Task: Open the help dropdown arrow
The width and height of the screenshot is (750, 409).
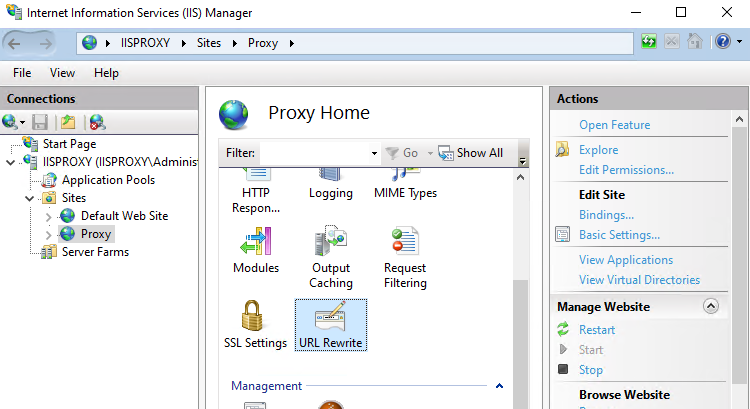Action: (739, 42)
